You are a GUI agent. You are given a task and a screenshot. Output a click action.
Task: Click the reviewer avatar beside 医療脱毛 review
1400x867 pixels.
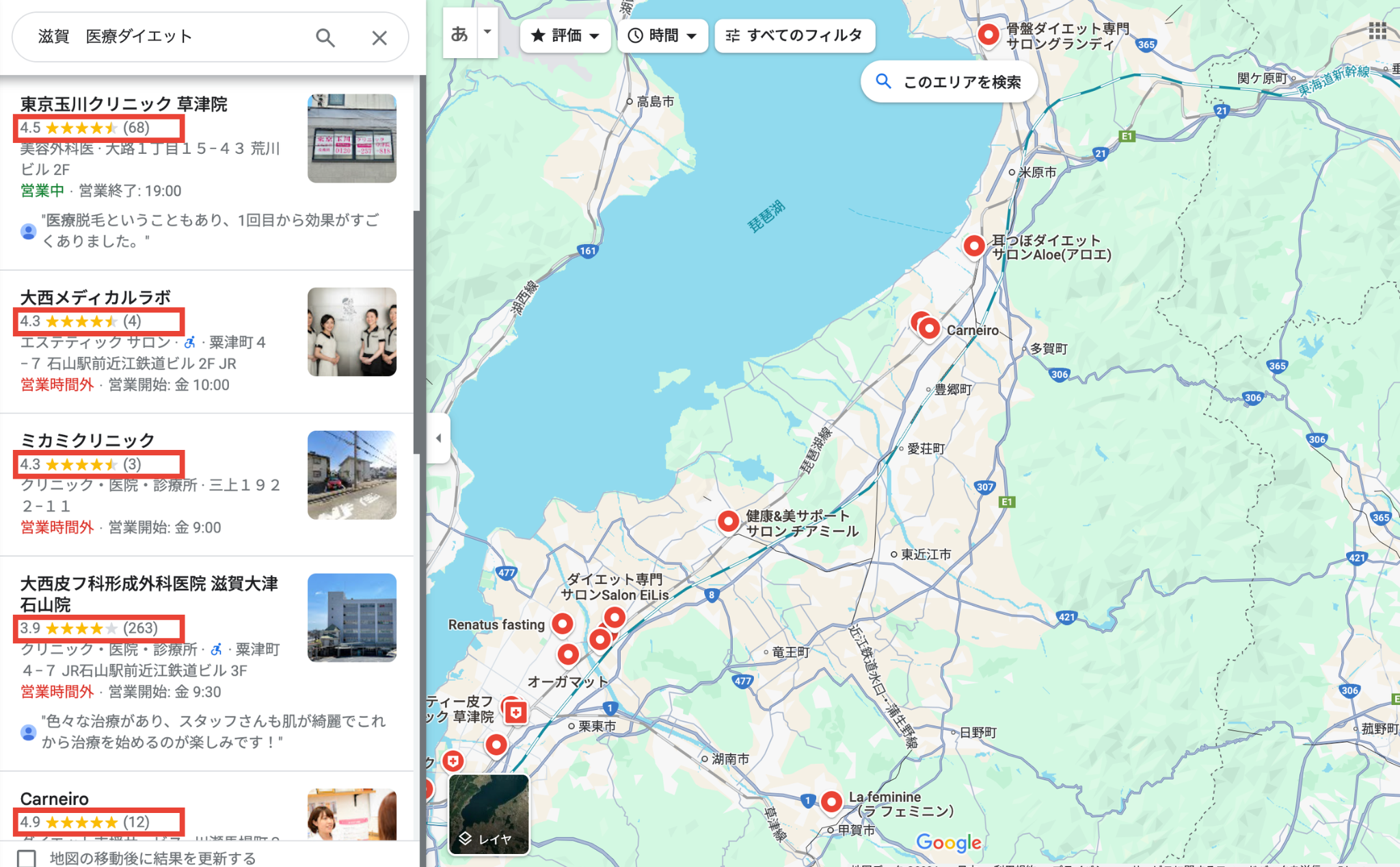click(x=28, y=231)
